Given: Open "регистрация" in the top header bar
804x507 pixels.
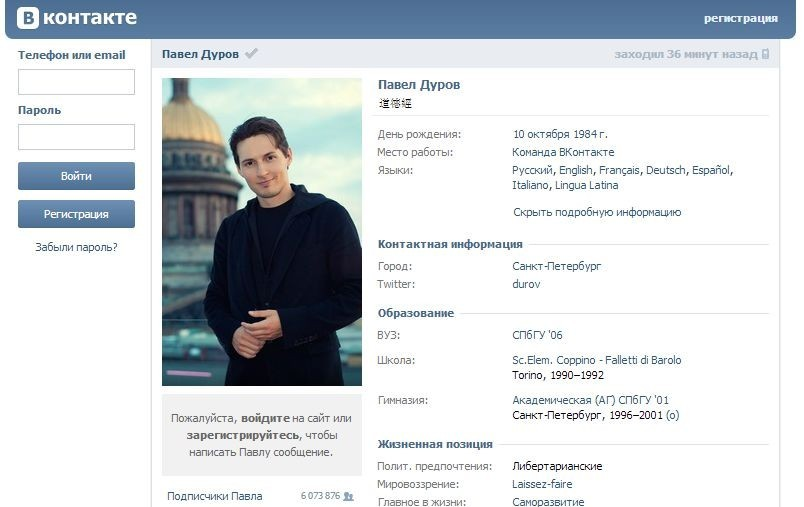Looking at the screenshot, I should coord(740,18).
